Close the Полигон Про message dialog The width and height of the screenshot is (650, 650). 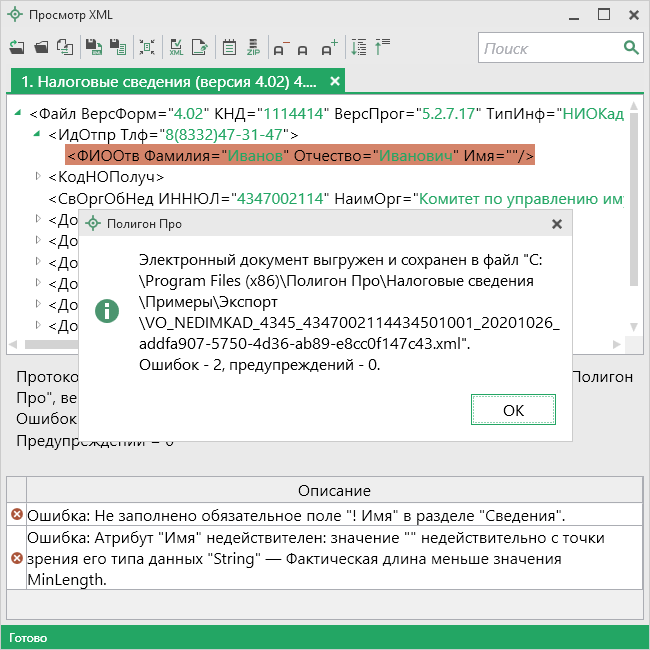[x=557, y=224]
